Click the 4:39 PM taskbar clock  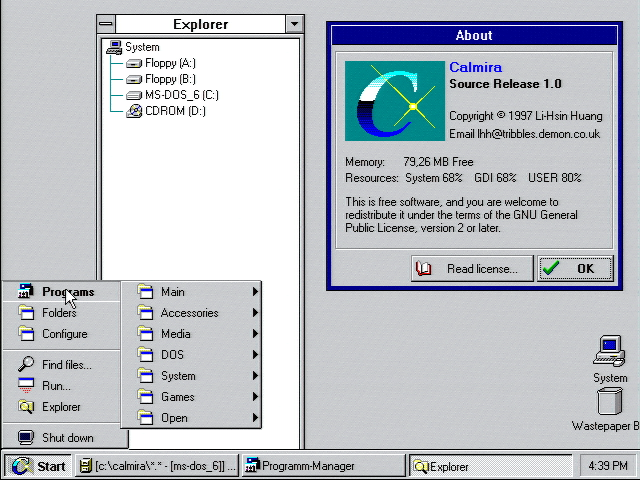[x=606, y=466]
